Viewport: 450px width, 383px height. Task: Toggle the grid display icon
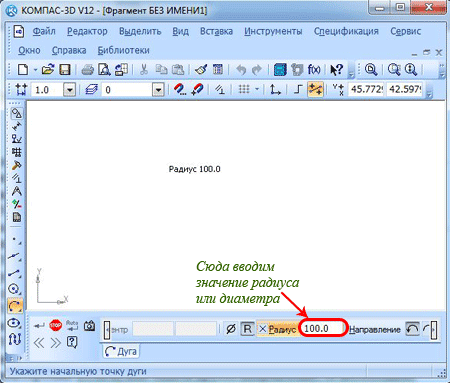tap(244, 89)
